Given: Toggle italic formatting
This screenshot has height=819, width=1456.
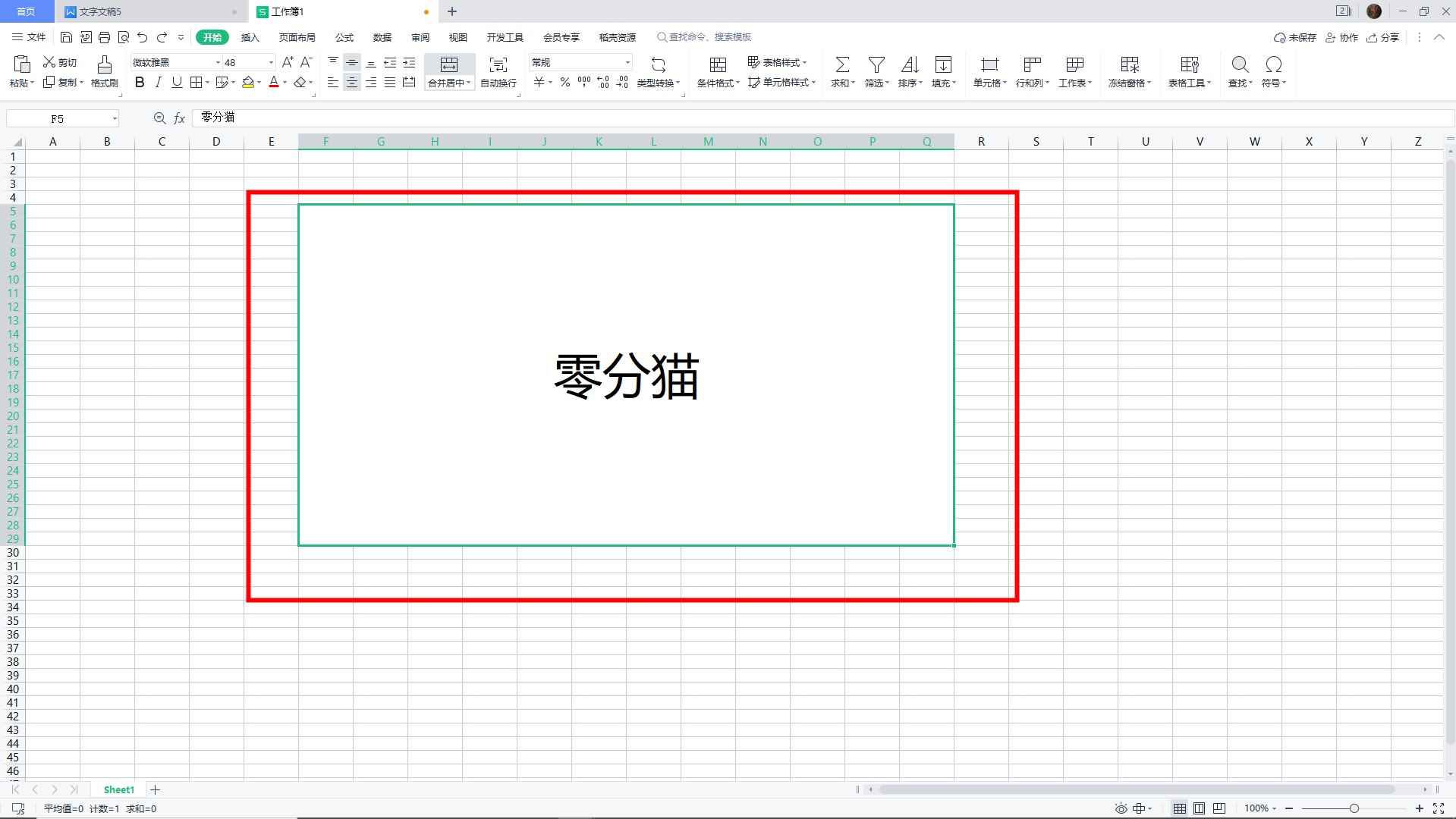Looking at the screenshot, I should click(158, 83).
